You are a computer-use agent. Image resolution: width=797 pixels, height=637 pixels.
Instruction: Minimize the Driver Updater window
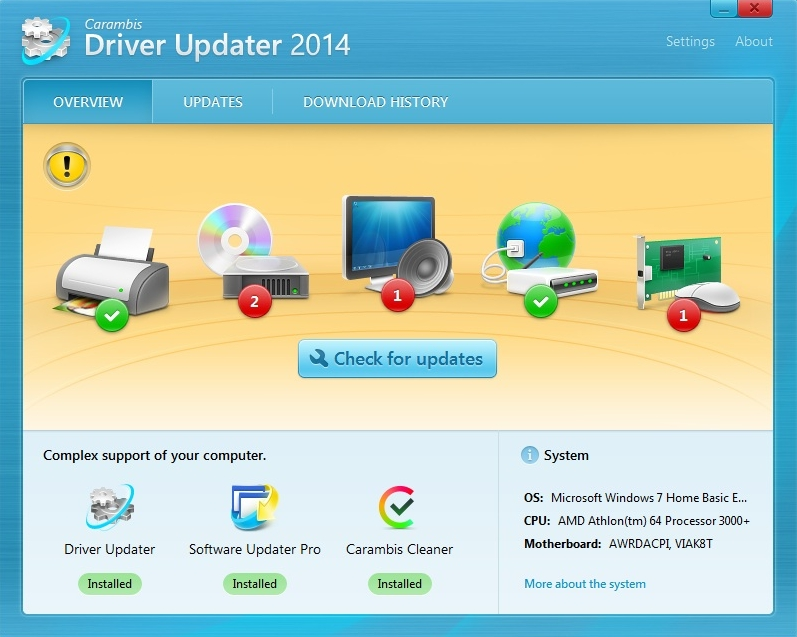point(724,9)
